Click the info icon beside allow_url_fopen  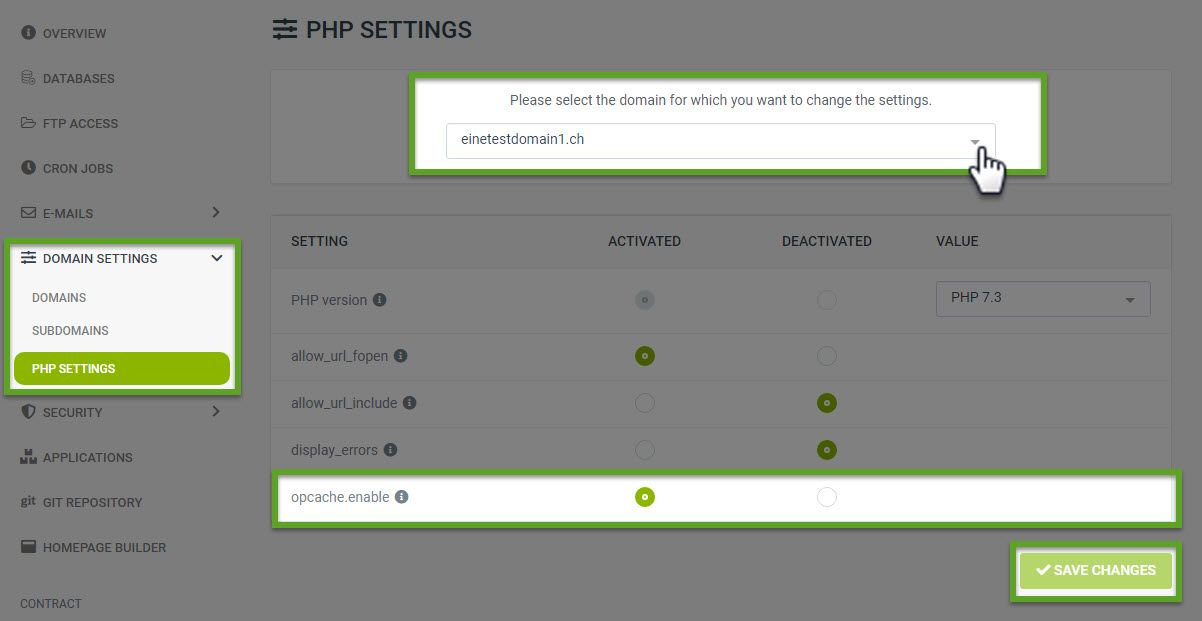point(401,356)
